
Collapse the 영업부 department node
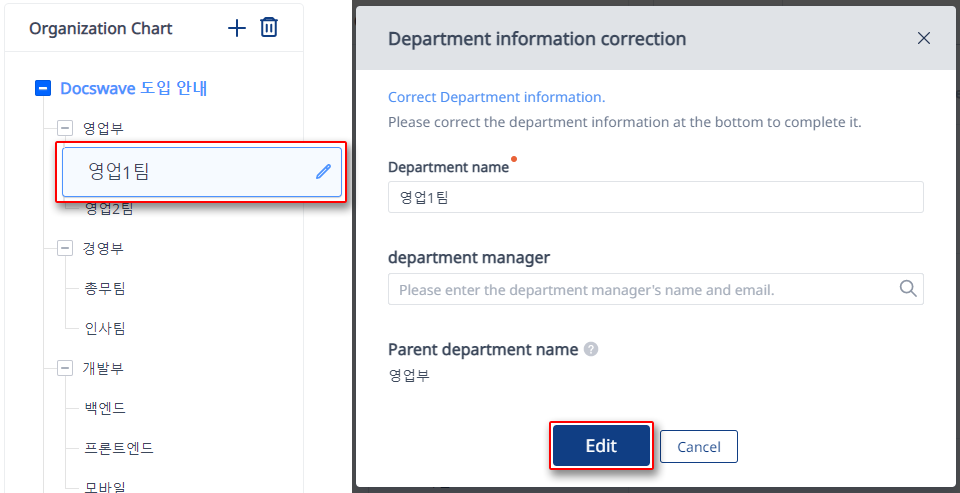[65, 129]
